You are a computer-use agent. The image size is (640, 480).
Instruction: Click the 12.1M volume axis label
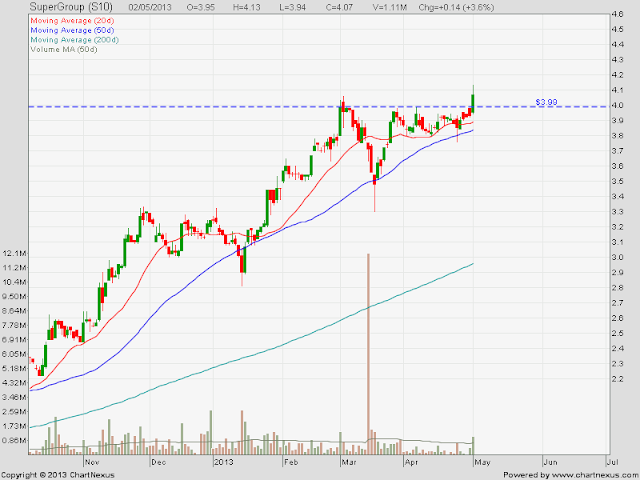tap(14, 253)
